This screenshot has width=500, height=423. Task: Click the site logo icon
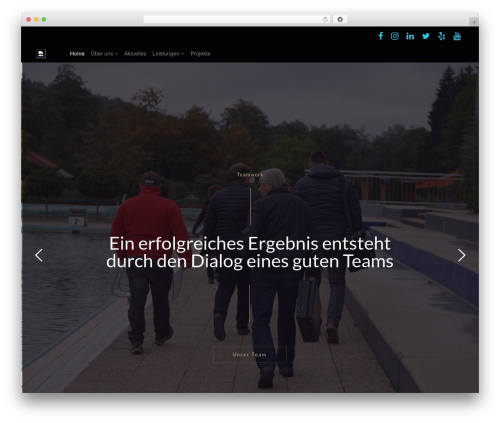[41, 53]
